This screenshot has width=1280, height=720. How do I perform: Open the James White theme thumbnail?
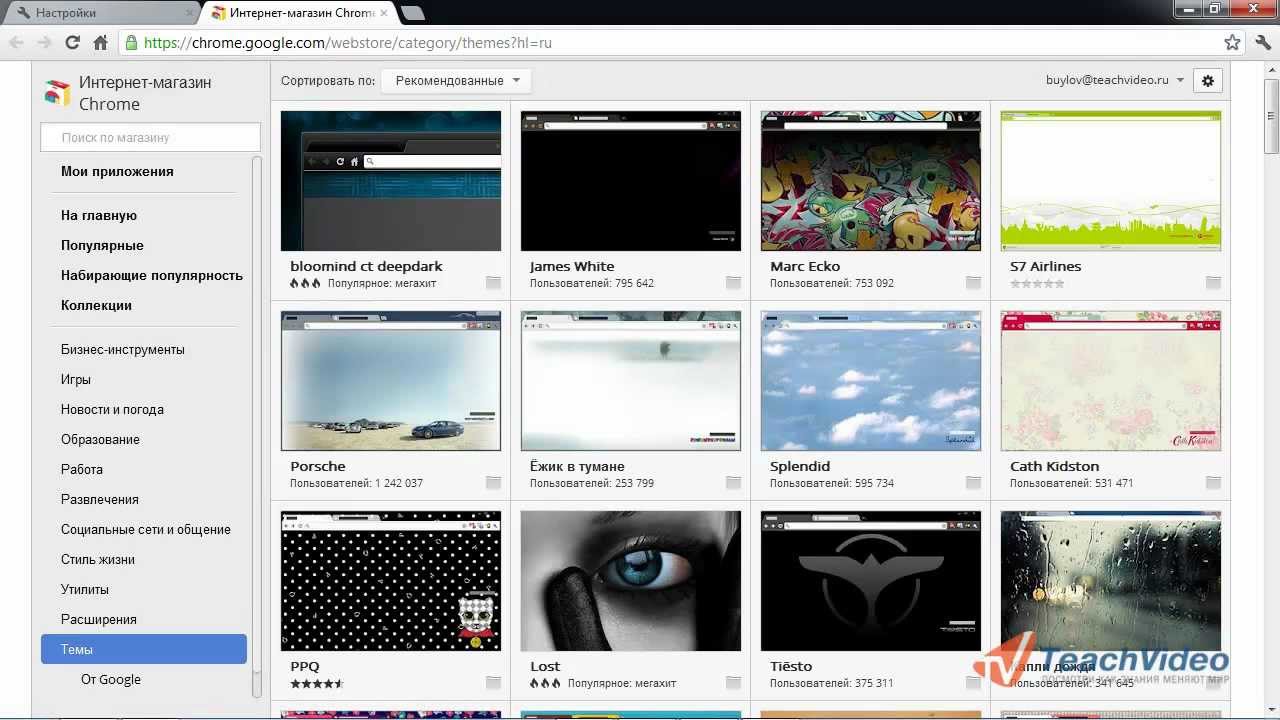[631, 181]
